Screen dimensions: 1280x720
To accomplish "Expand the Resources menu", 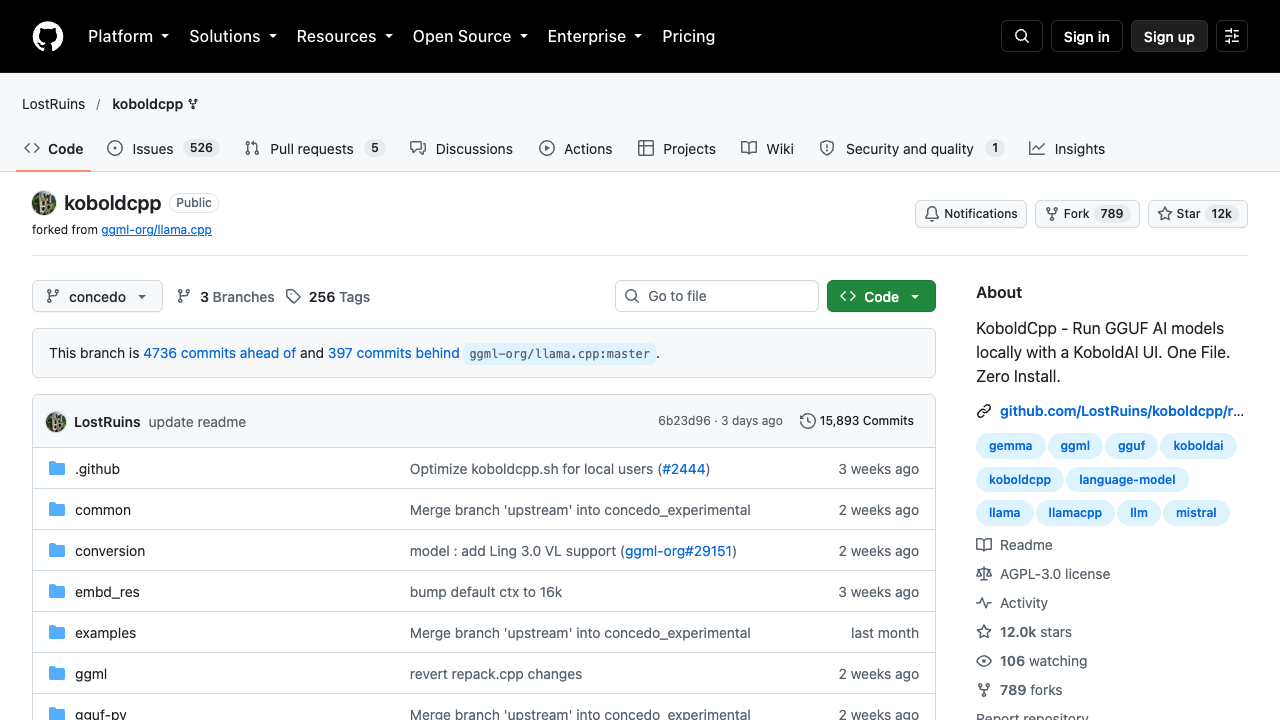I will point(344,36).
